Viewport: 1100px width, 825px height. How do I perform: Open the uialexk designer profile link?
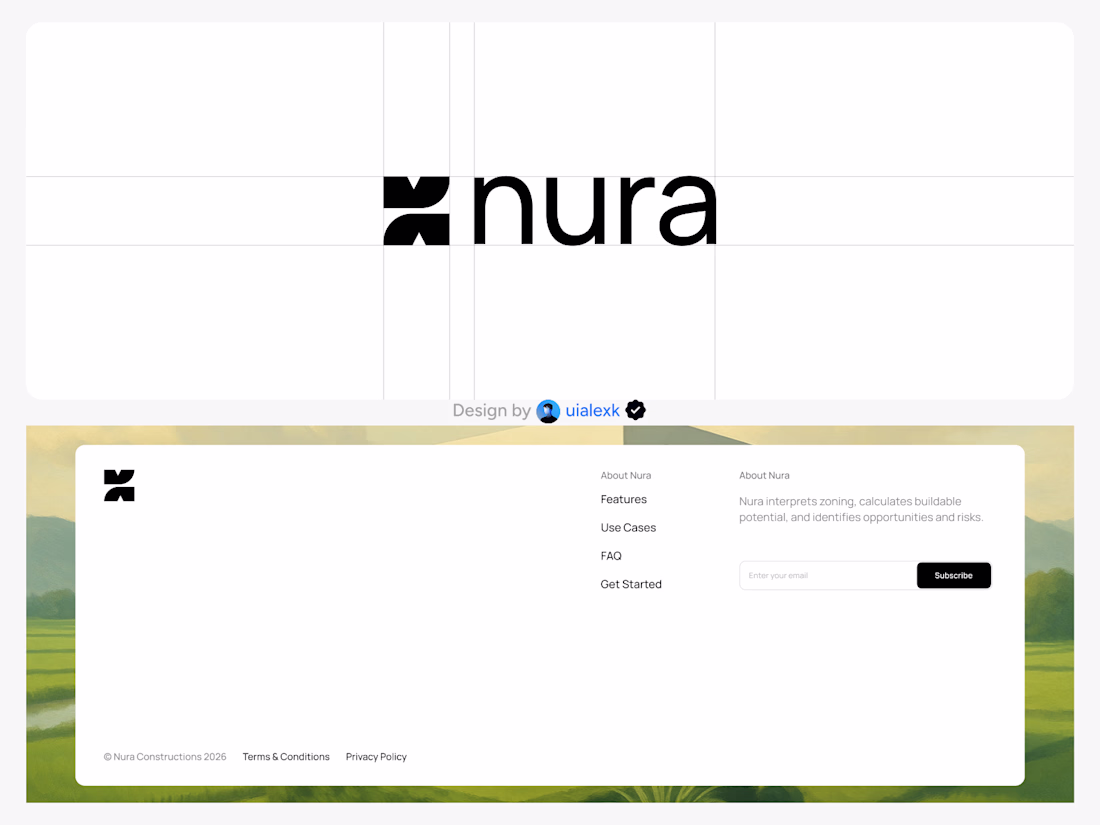point(592,410)
